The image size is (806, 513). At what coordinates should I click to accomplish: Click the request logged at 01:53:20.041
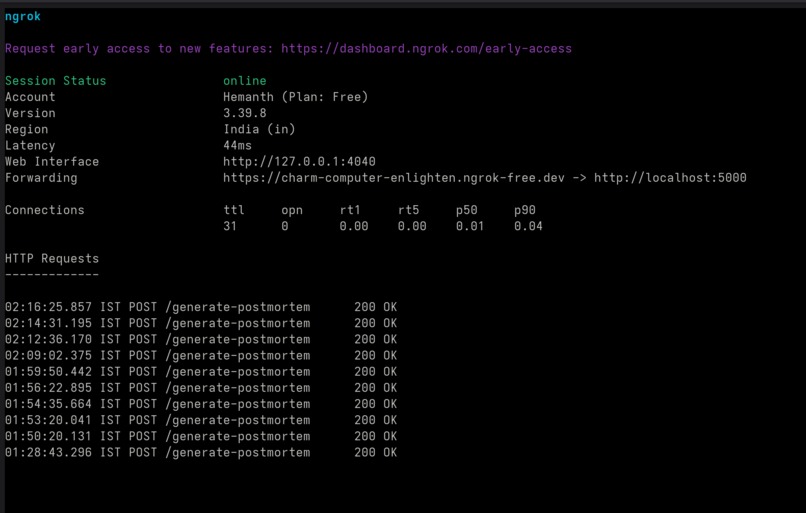pyautogui.click(x=201, y=420)
